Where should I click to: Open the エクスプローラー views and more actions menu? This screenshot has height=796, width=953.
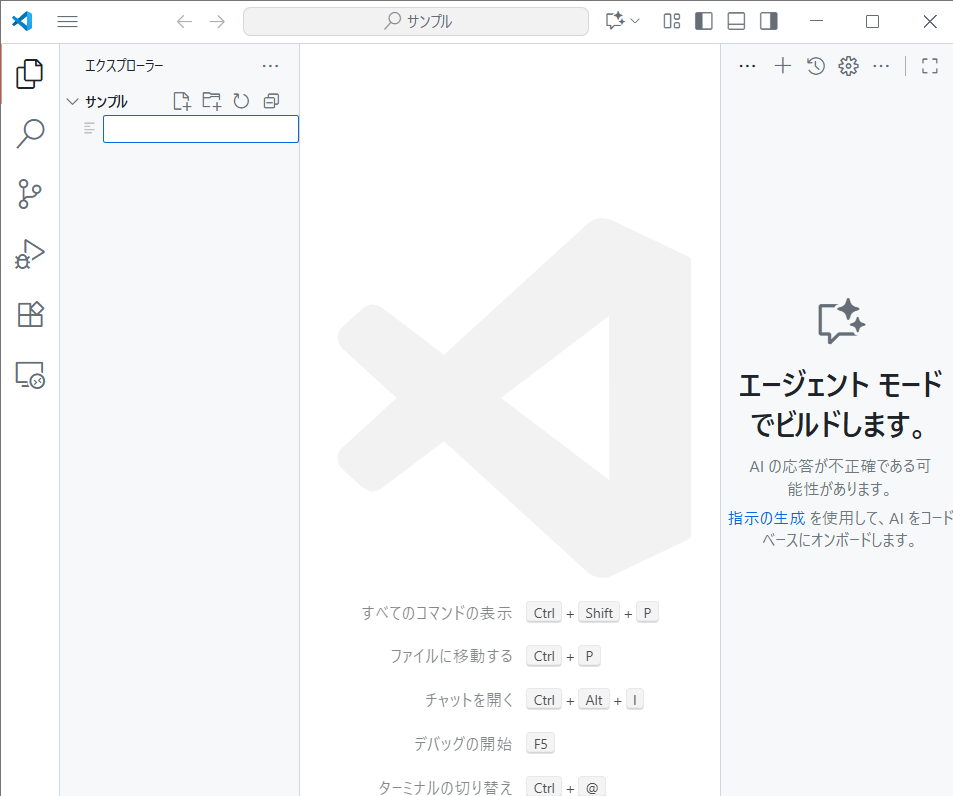[270, 66]
